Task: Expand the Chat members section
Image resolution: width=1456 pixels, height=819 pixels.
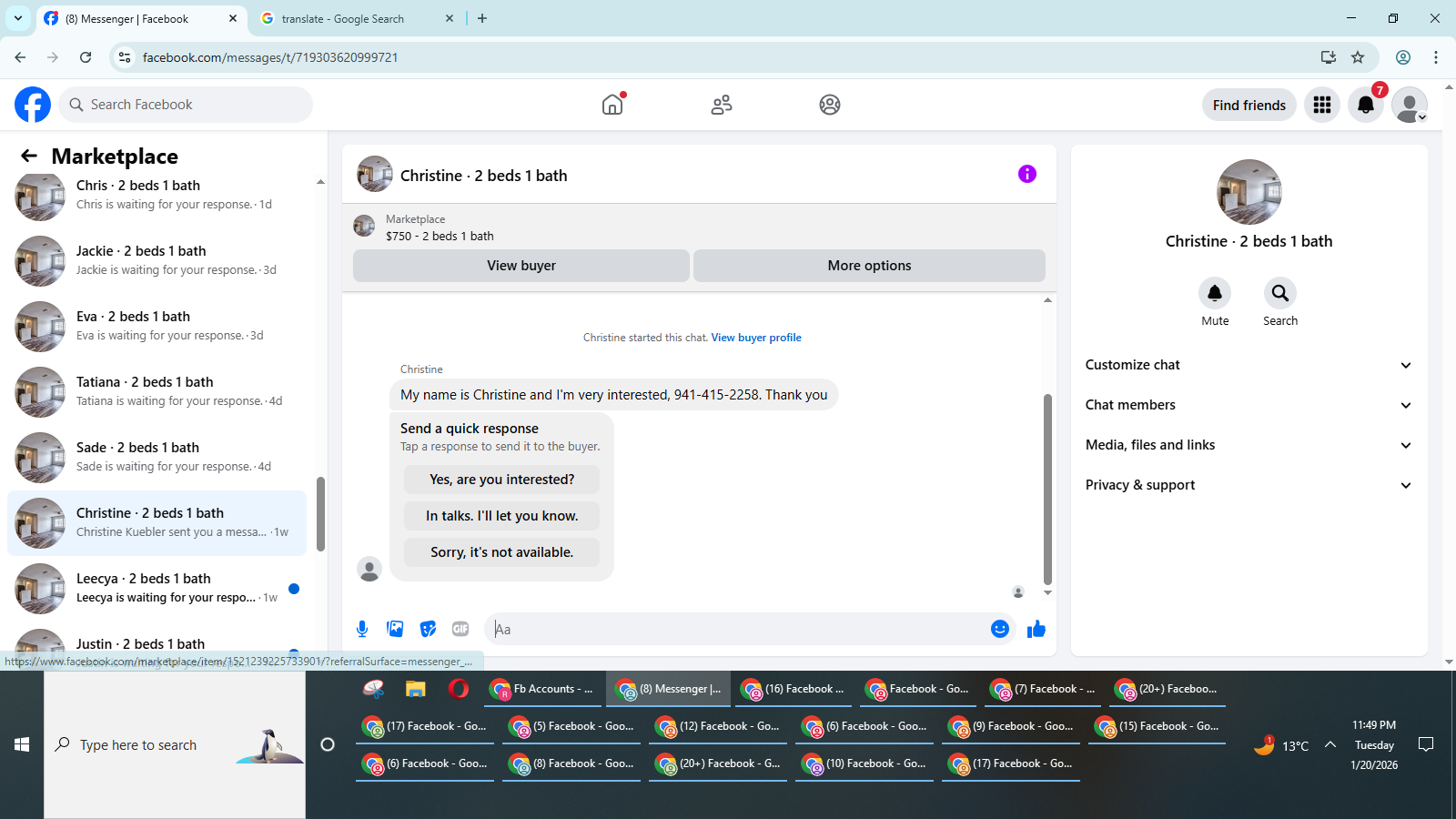Action: (1249, 405)
